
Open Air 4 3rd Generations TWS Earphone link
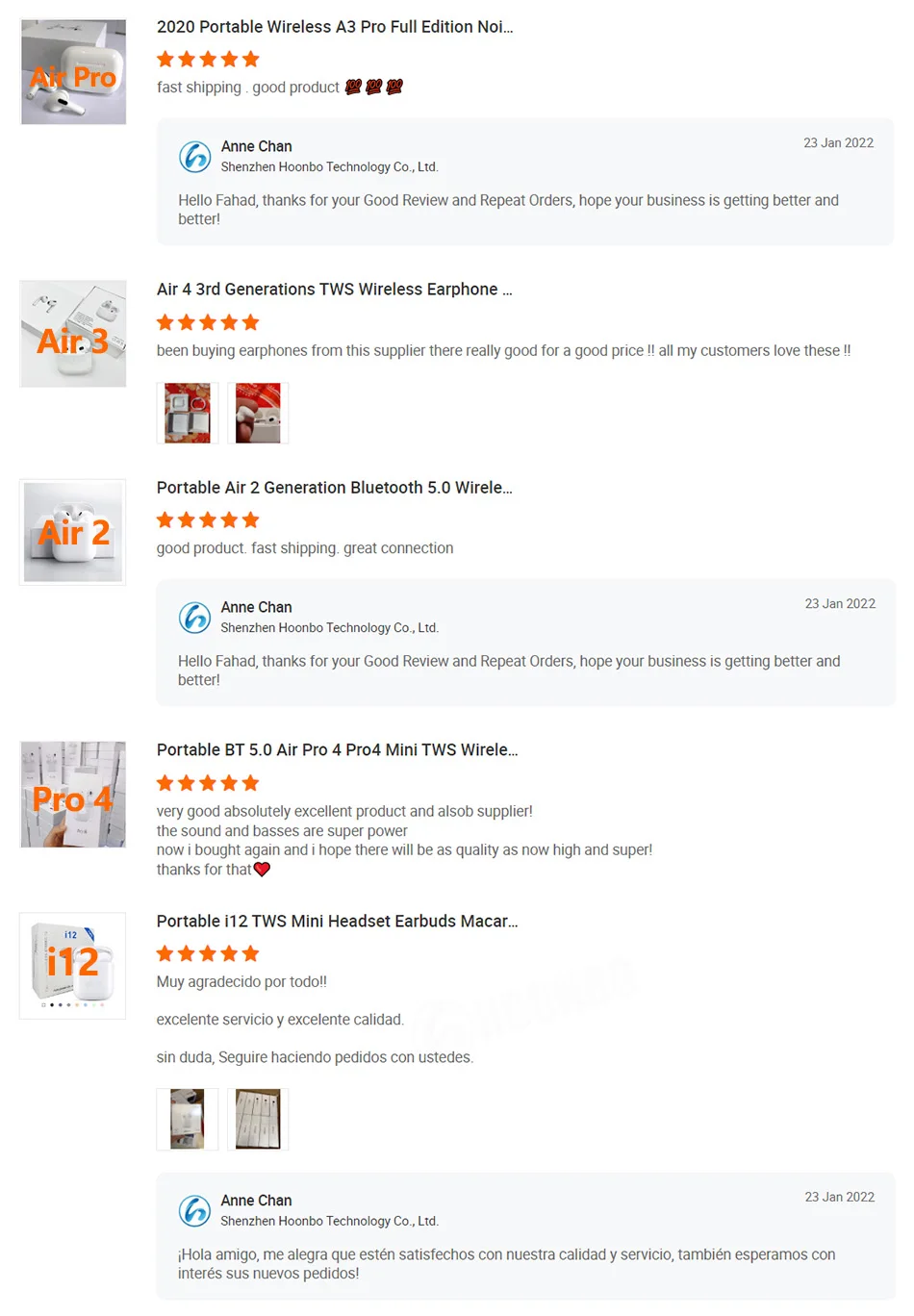(x=335, y=290)
